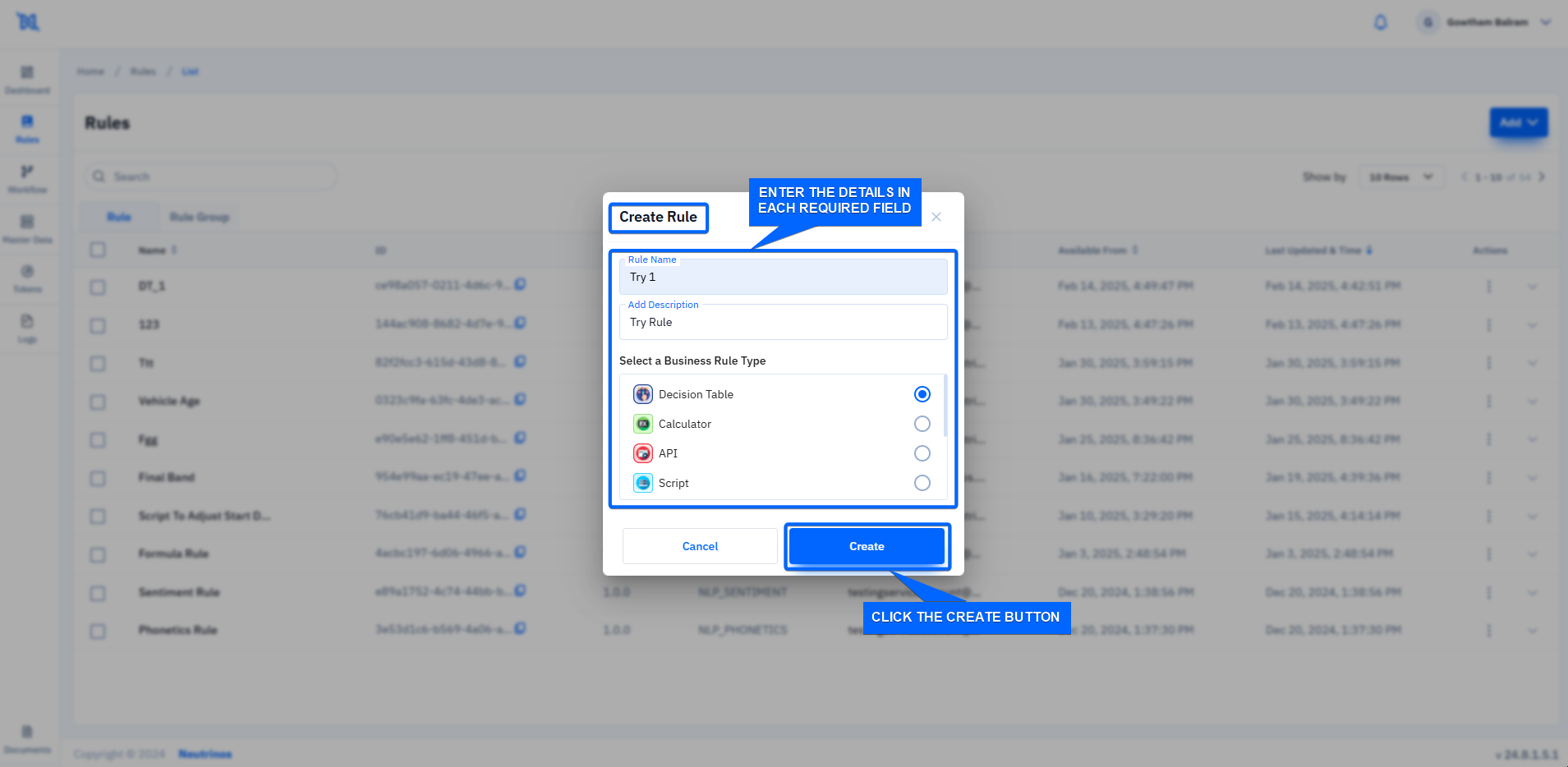Screen dimensions: 1568x767
Task: Click the Home breadcrumb
Action: [x=90, y=71]
